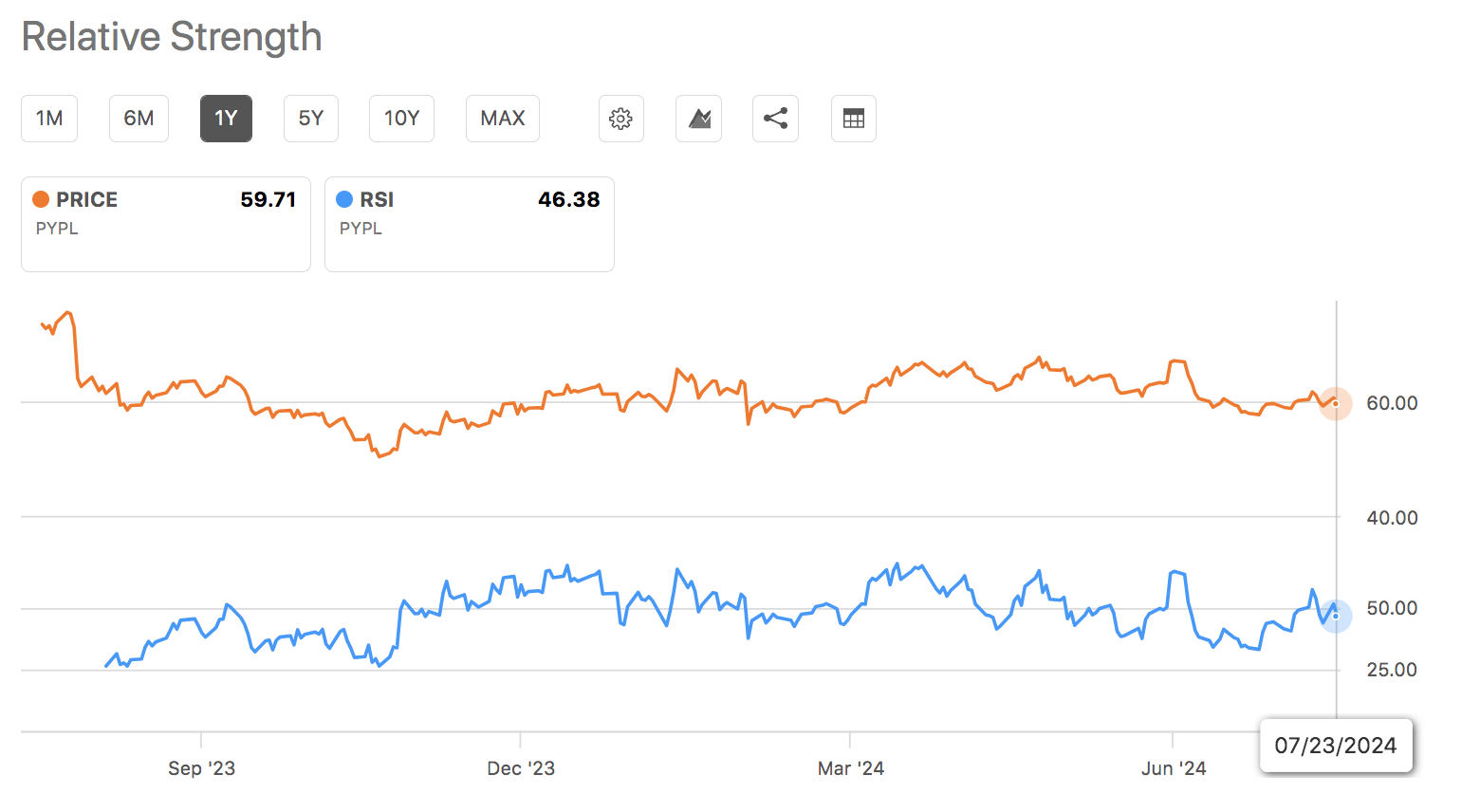Screen dimensions: 1480x812
Task: Click the blue RSI endpoint marker
Action: (1336, 617)
